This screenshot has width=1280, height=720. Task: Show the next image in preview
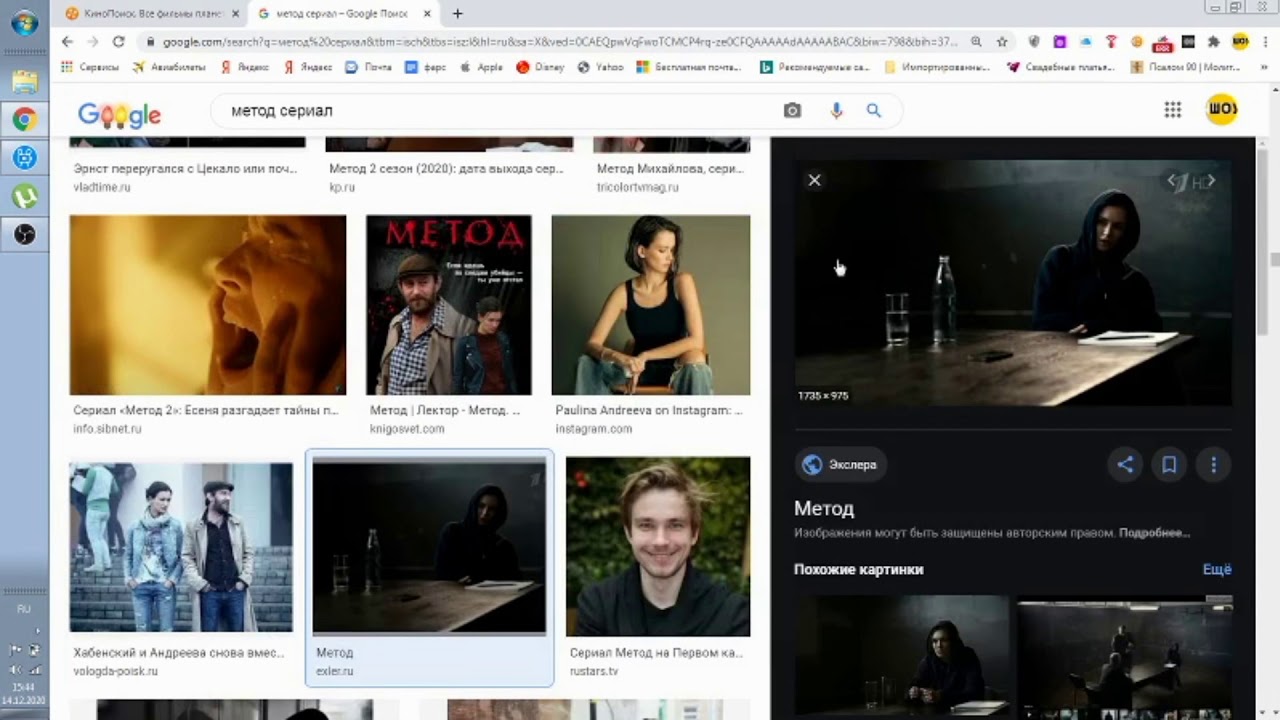(1211, 181)
